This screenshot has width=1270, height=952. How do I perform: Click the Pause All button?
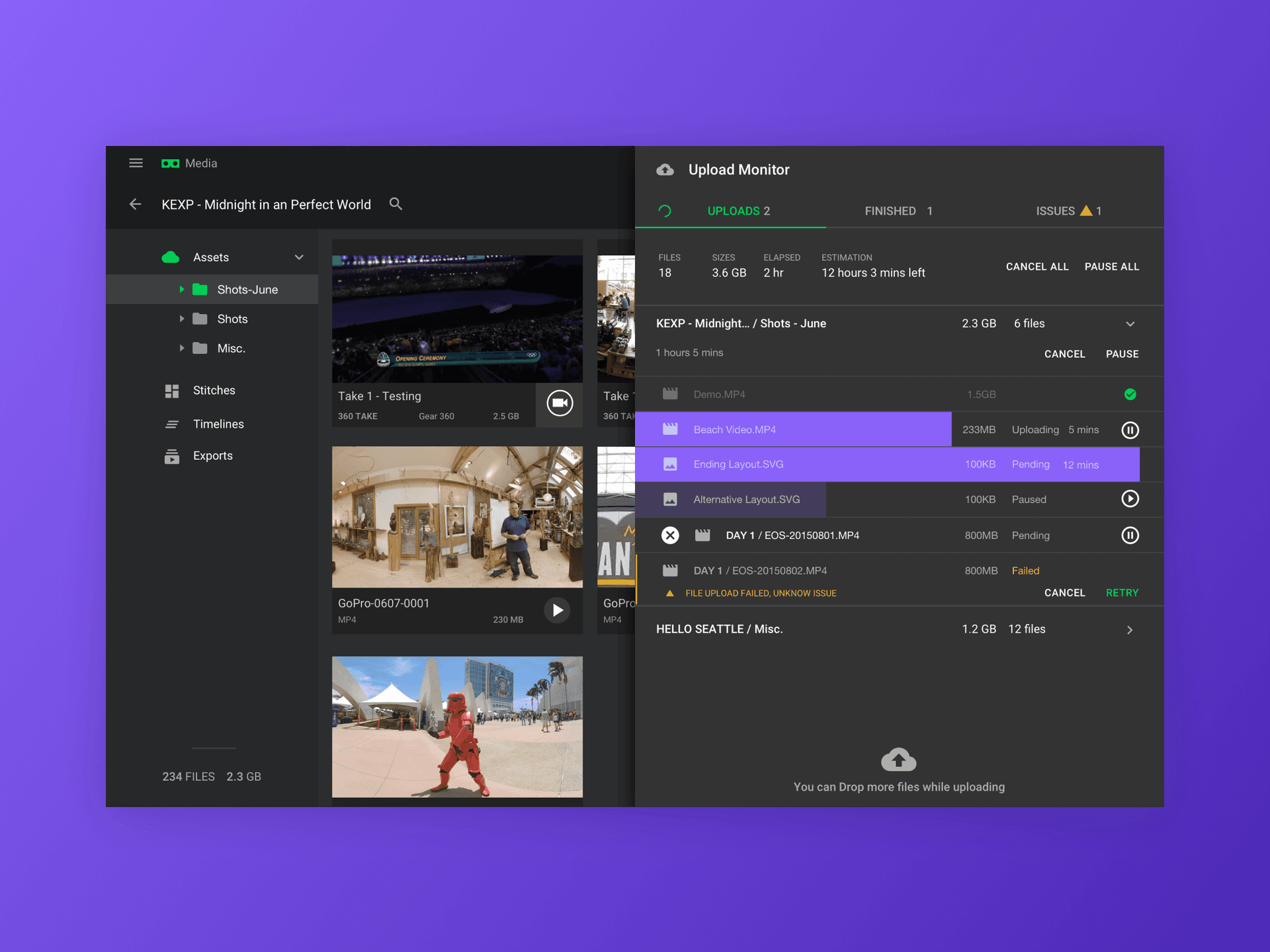tap(1111, 267)
